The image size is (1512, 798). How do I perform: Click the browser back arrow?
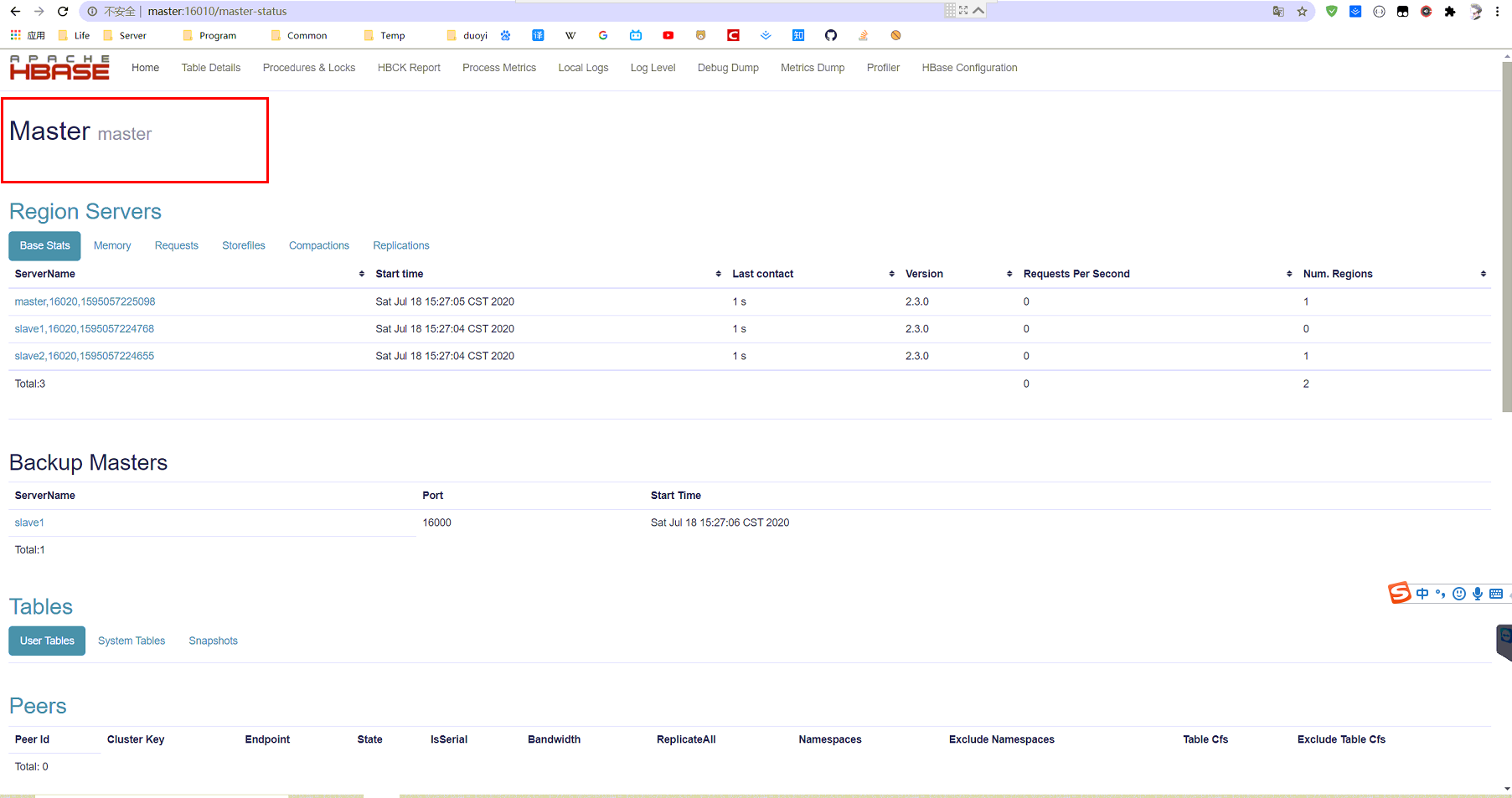pos(15,12)
